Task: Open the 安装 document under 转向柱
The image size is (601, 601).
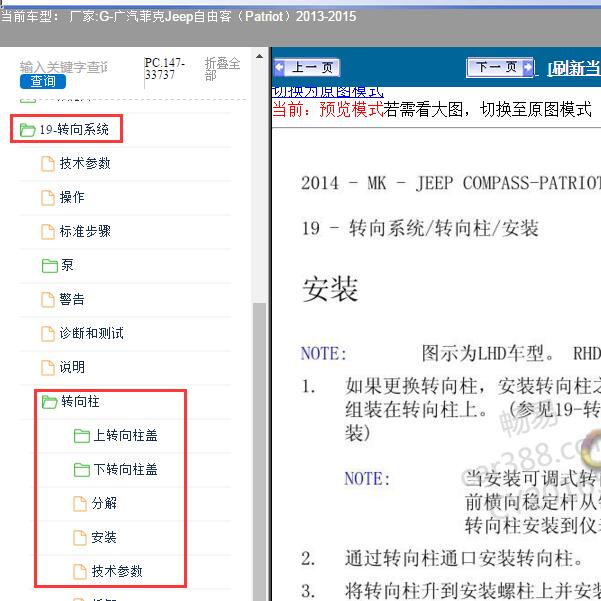Action: coord(104,537)
